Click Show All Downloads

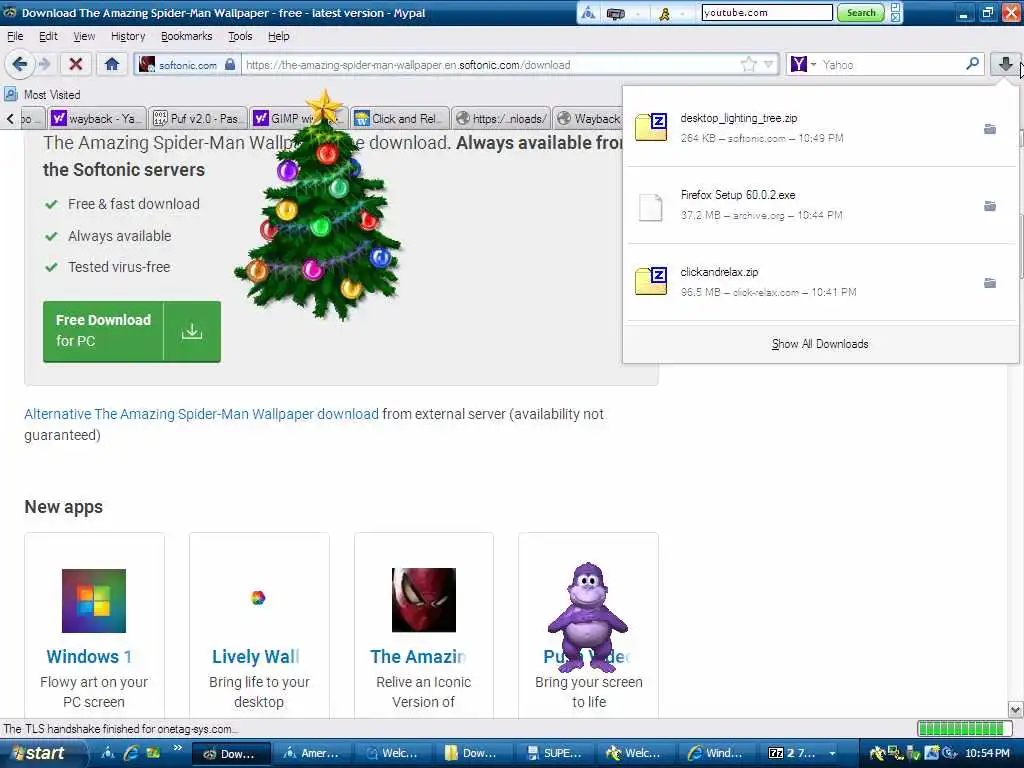(820, 344)
